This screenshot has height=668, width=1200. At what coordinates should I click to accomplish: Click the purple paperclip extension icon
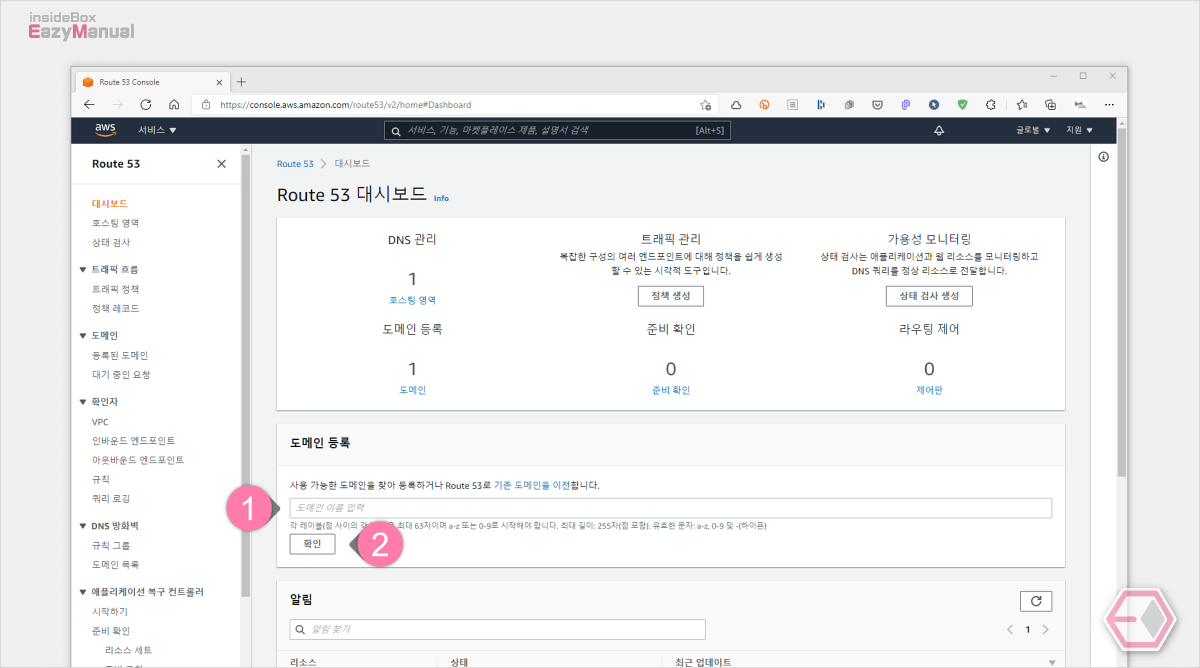coord(906,104)
